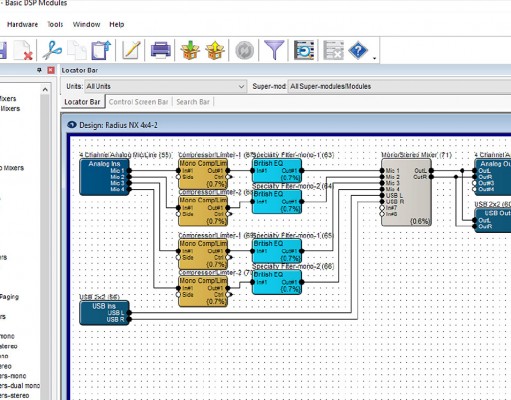Select the Analog Outs module block

[x=493, y=177]
